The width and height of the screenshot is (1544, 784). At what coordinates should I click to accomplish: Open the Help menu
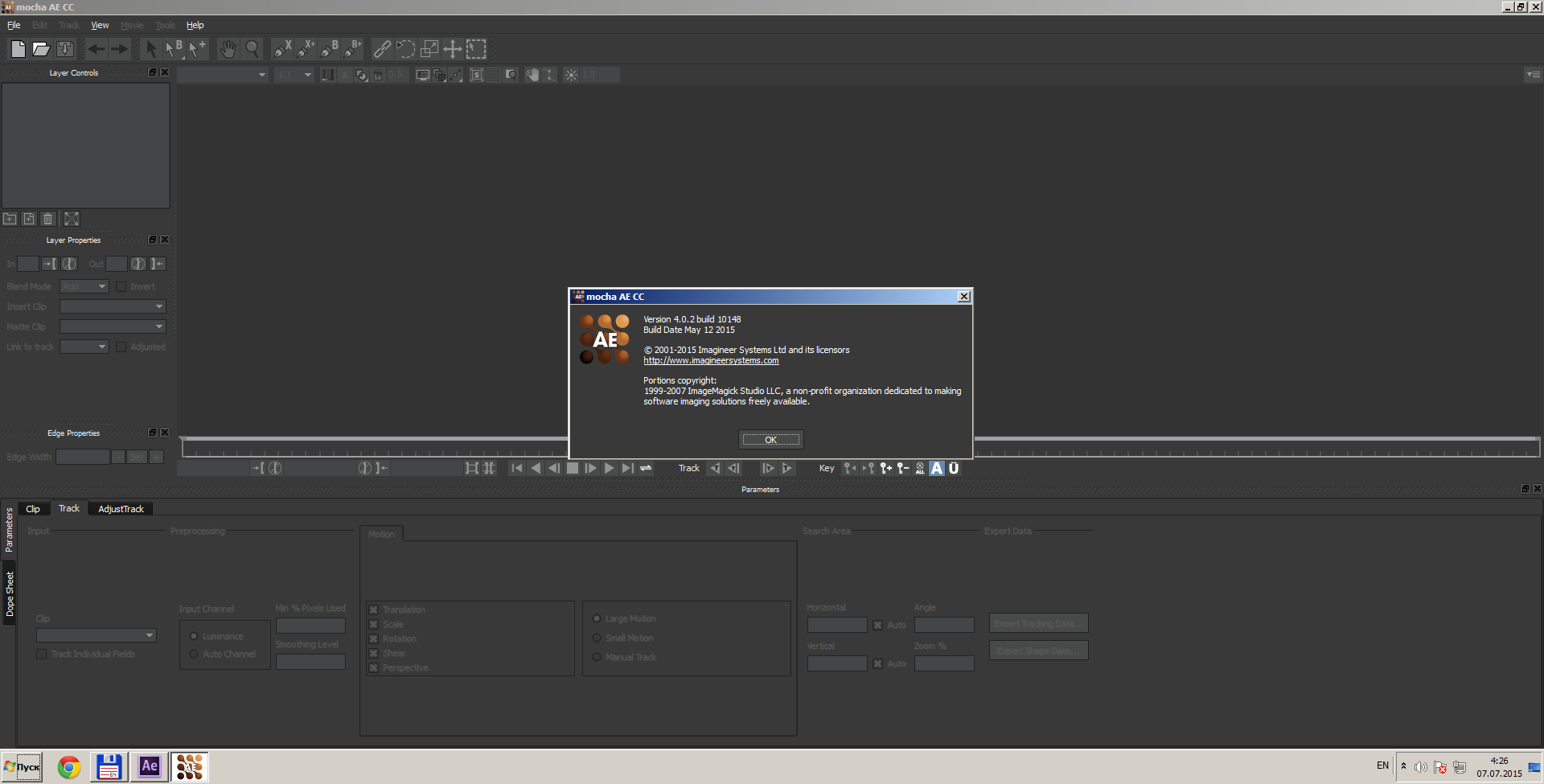[x=195, y=25]
